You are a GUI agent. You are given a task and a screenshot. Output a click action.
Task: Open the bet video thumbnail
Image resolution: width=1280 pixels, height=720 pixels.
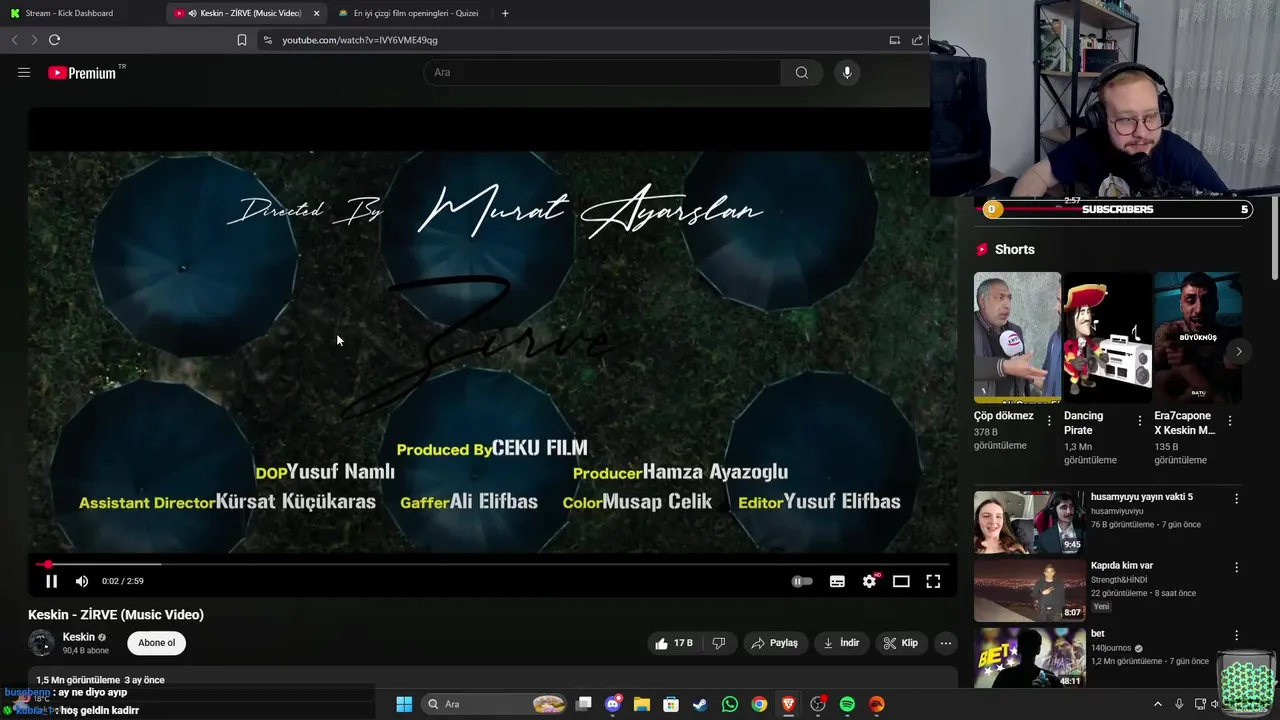1029,657
